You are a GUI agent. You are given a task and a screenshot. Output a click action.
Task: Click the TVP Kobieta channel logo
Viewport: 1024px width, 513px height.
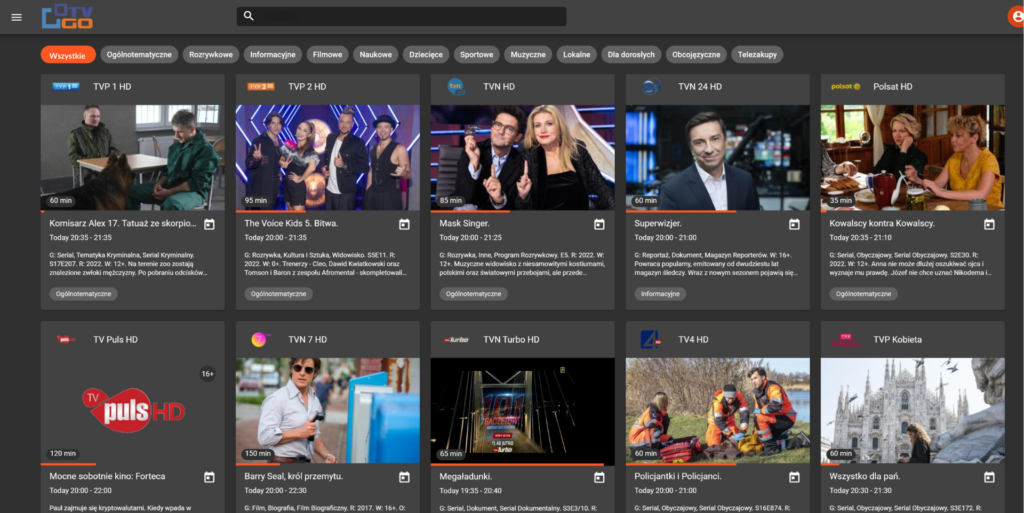(846, 339)
